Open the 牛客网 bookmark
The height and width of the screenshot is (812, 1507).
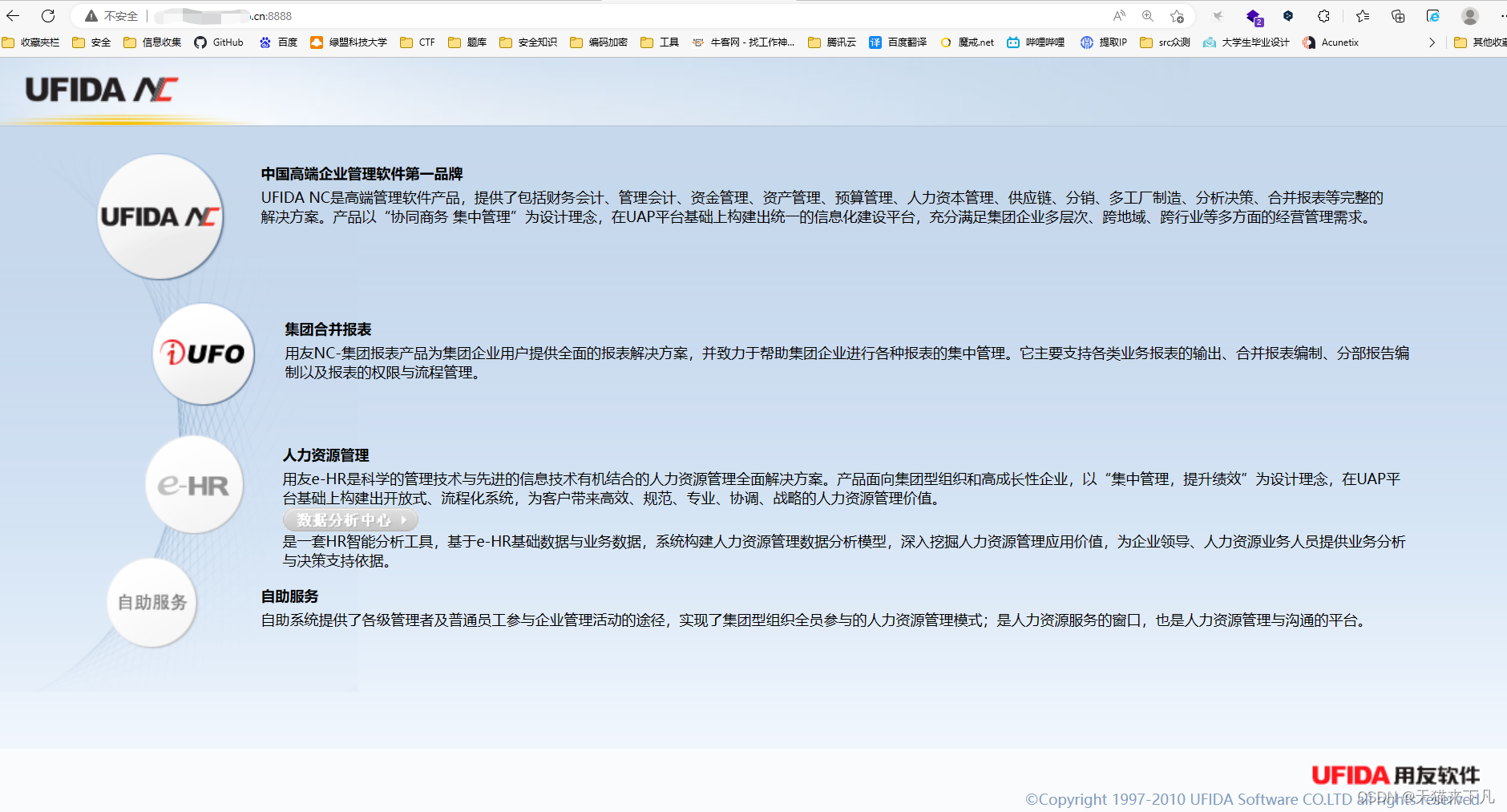pyautogui.click(x=743, y=42)
